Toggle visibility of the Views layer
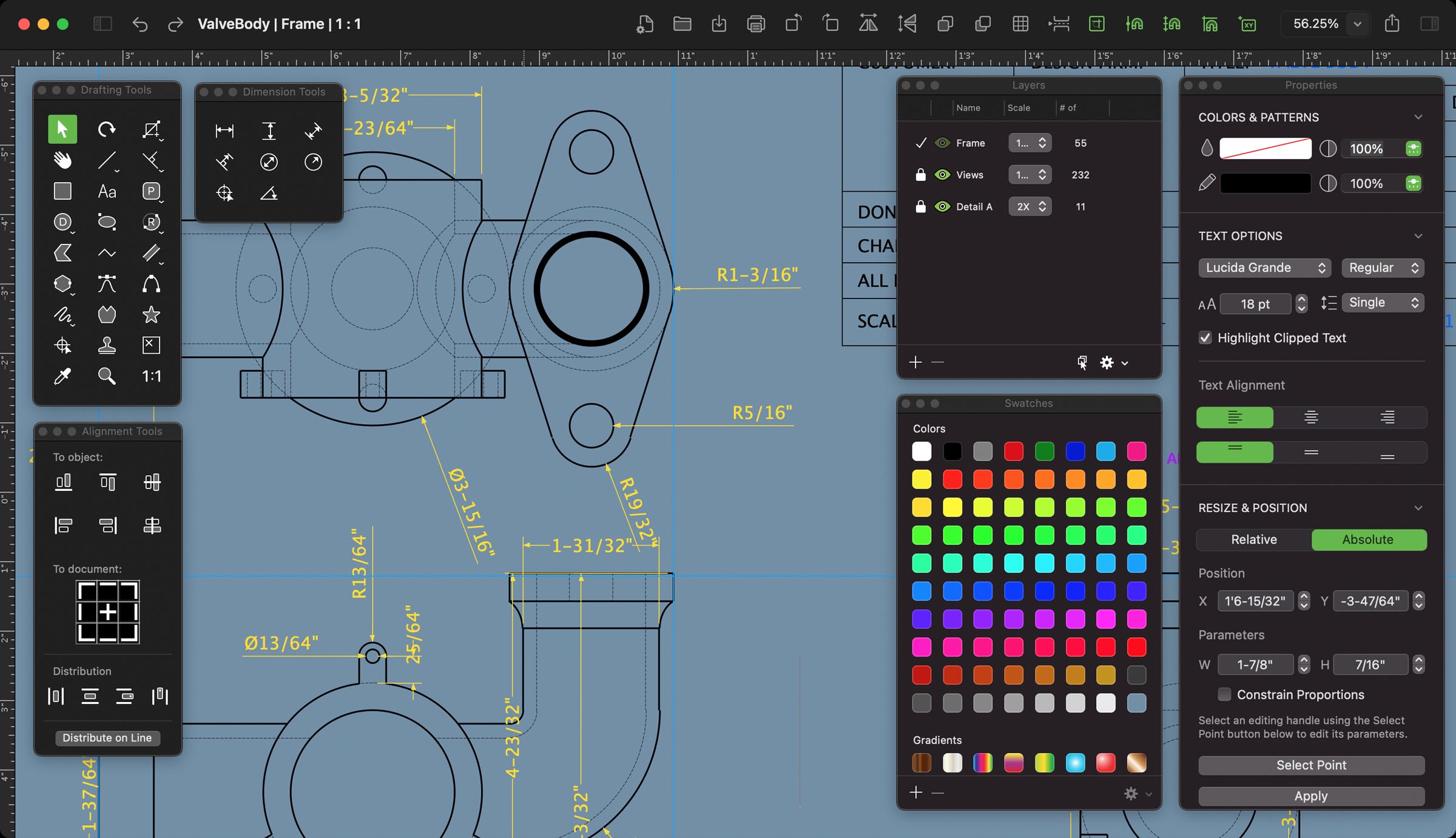 [941, 174]
